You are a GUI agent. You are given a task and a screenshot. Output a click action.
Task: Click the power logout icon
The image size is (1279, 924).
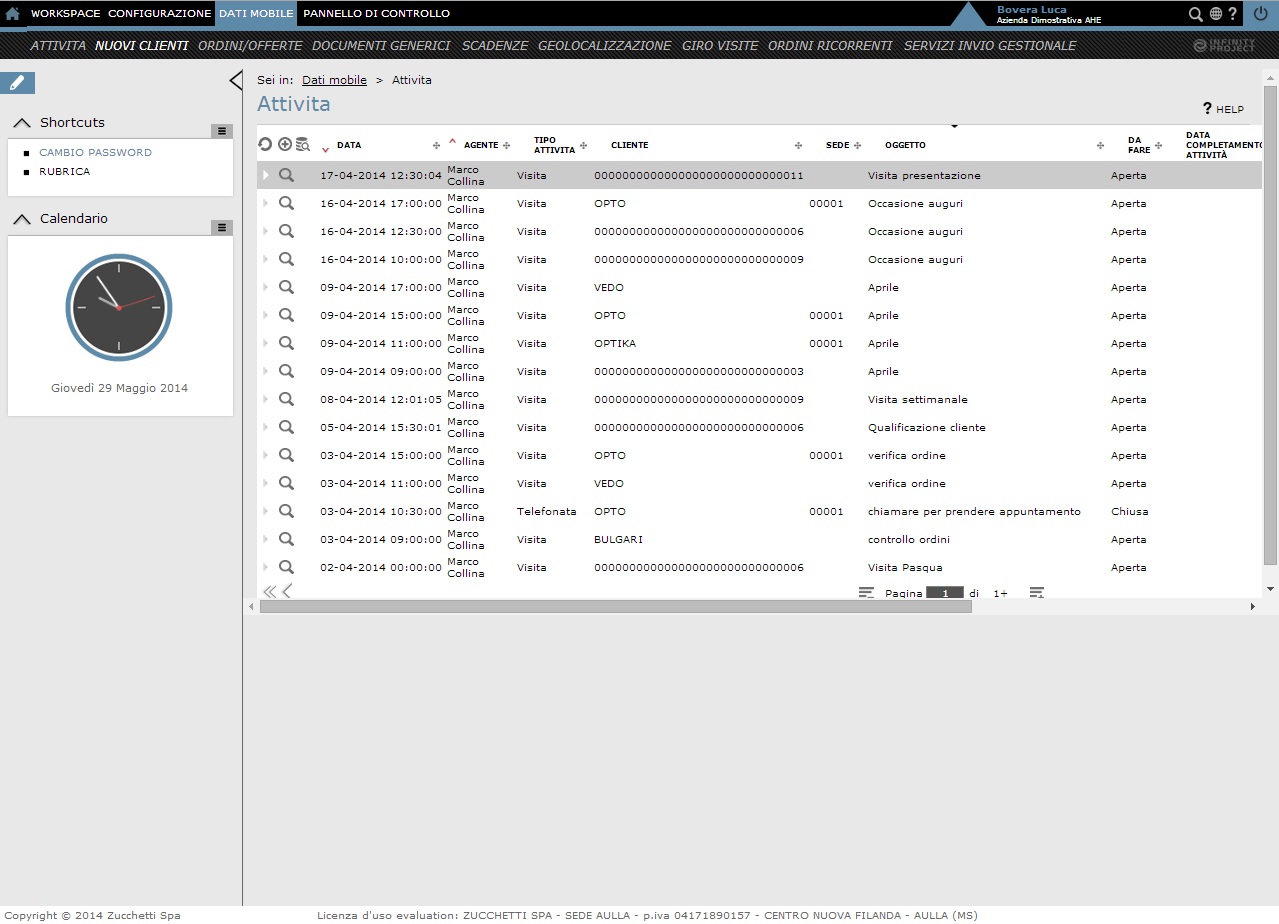(1260, 14)
